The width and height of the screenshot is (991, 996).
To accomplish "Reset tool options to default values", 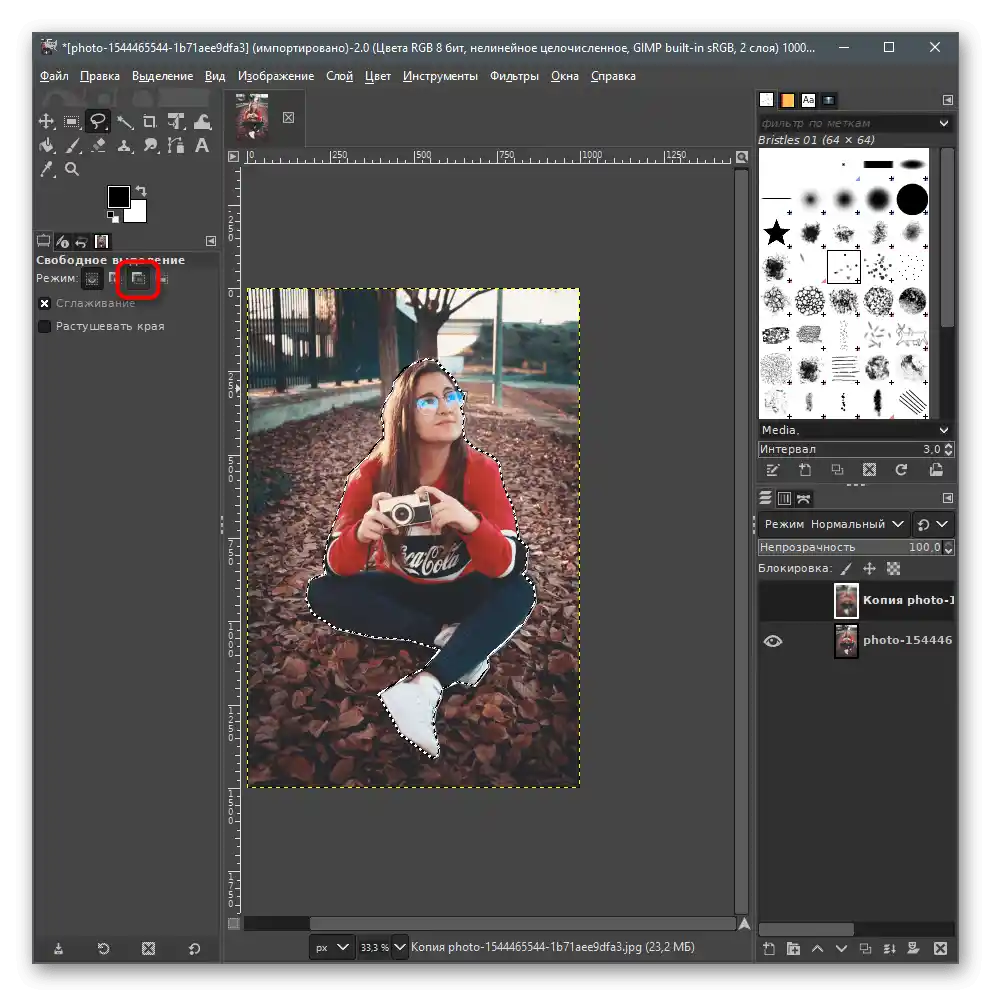I will [x=194, y=948].
